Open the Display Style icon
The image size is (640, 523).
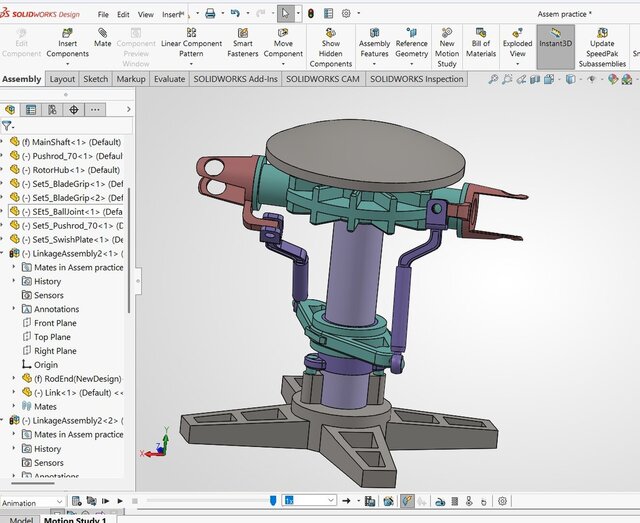[x=570, y=79]
